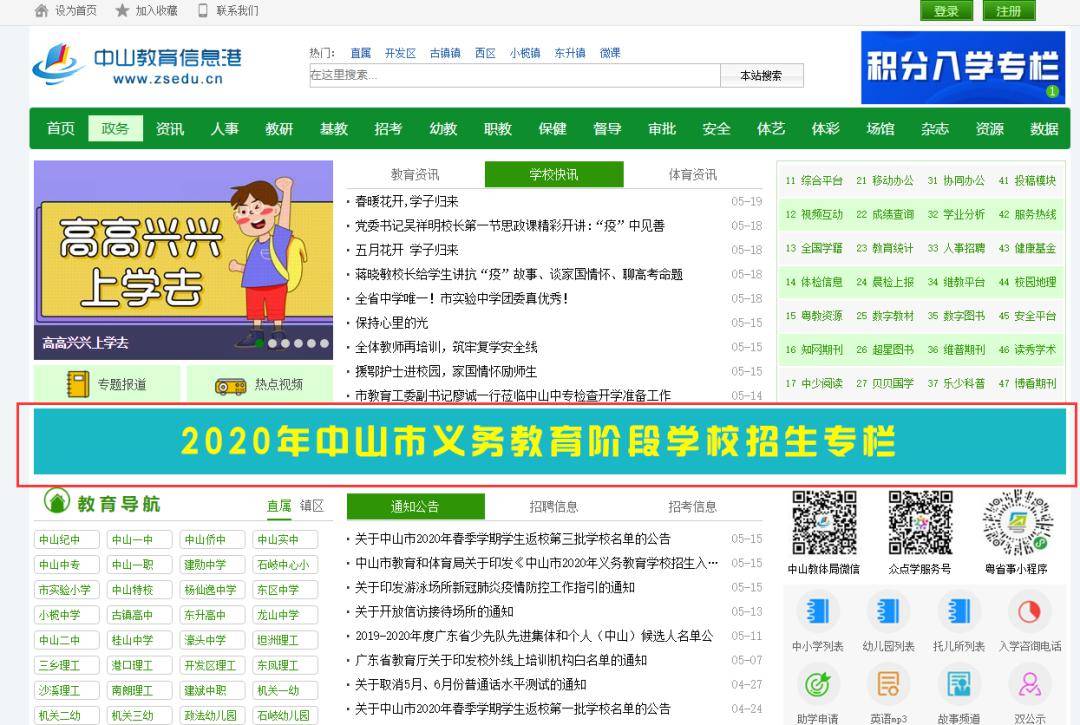Click the 双公示 pink profile icon
The image size is (1080, 725).
click(x=1029, y=686)
